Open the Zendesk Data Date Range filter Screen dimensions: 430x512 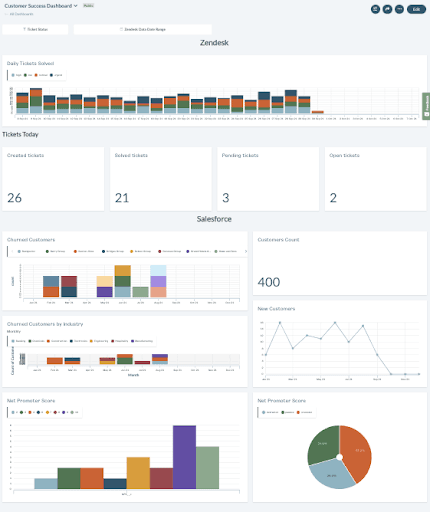[143, 29]
